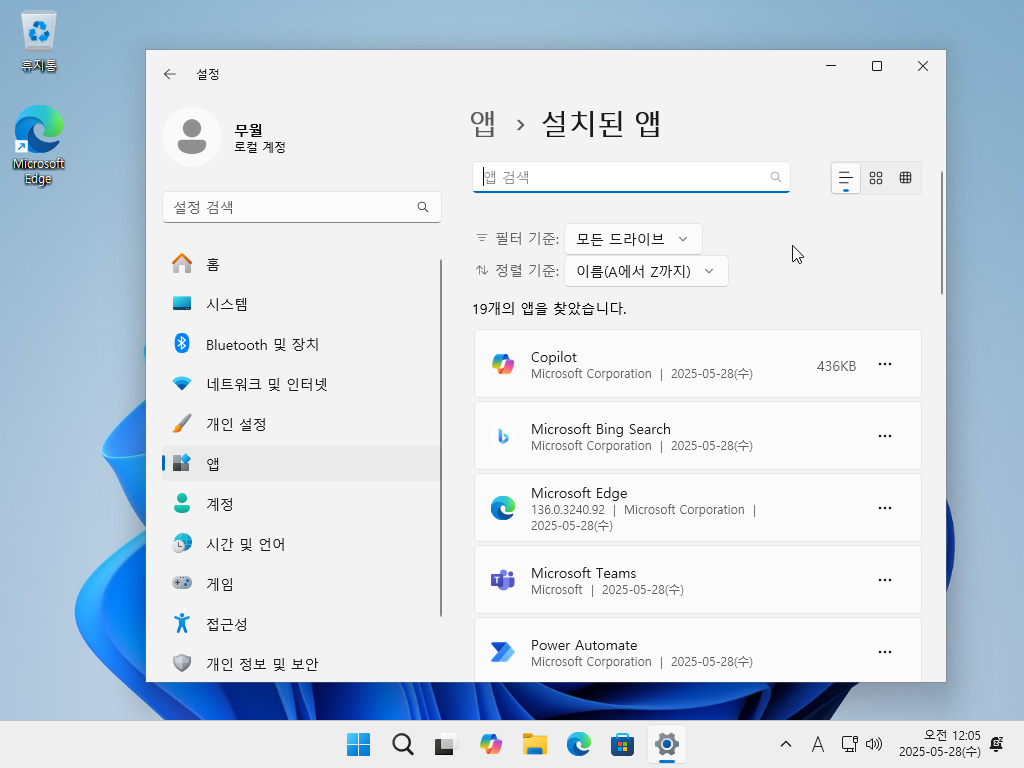The image size is (1024, 768).
Task: Expand the 모든 드라이브 filter dropdown
Action: click(x=633, y=239)
